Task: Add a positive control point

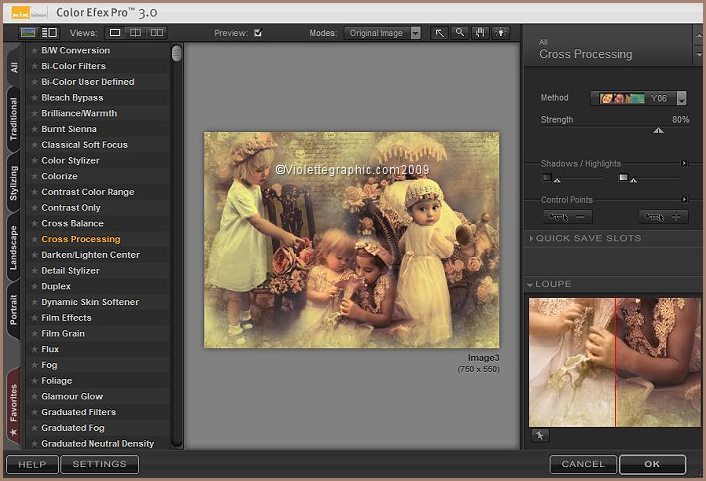Action: tap(663, 216)
